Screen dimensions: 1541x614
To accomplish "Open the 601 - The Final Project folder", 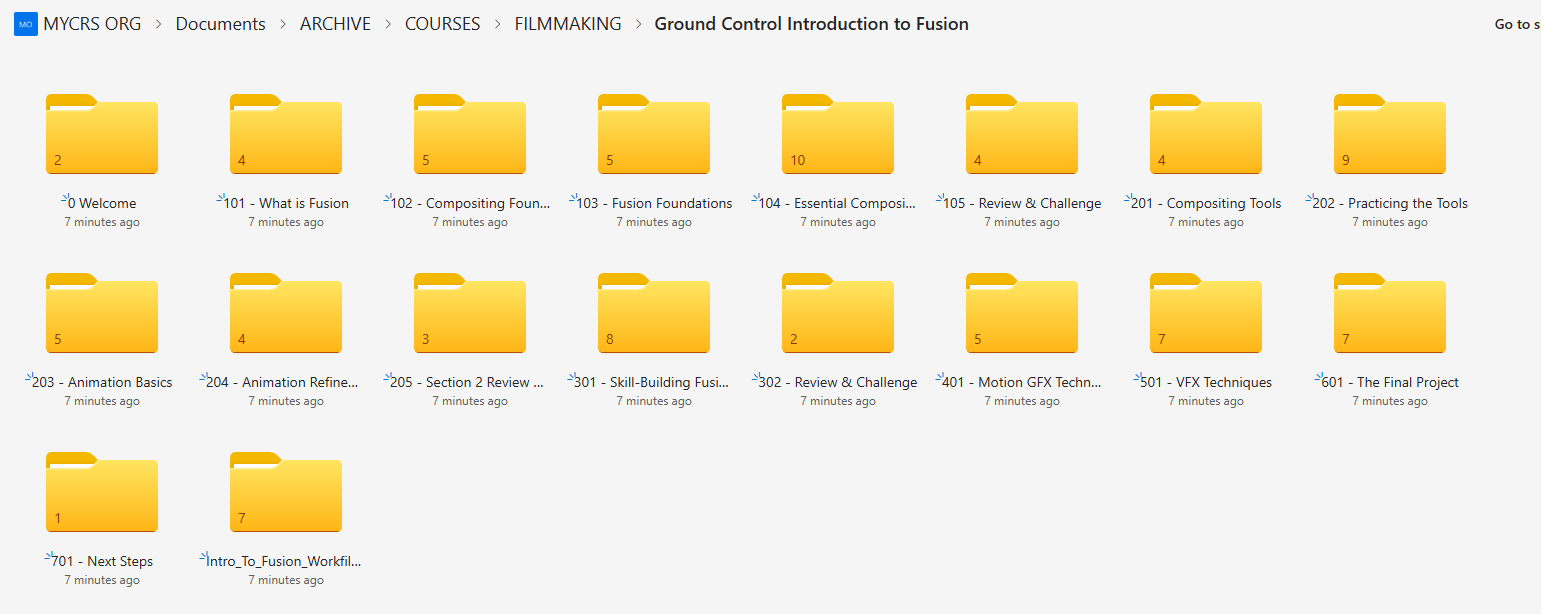I will coord(1390,314).
